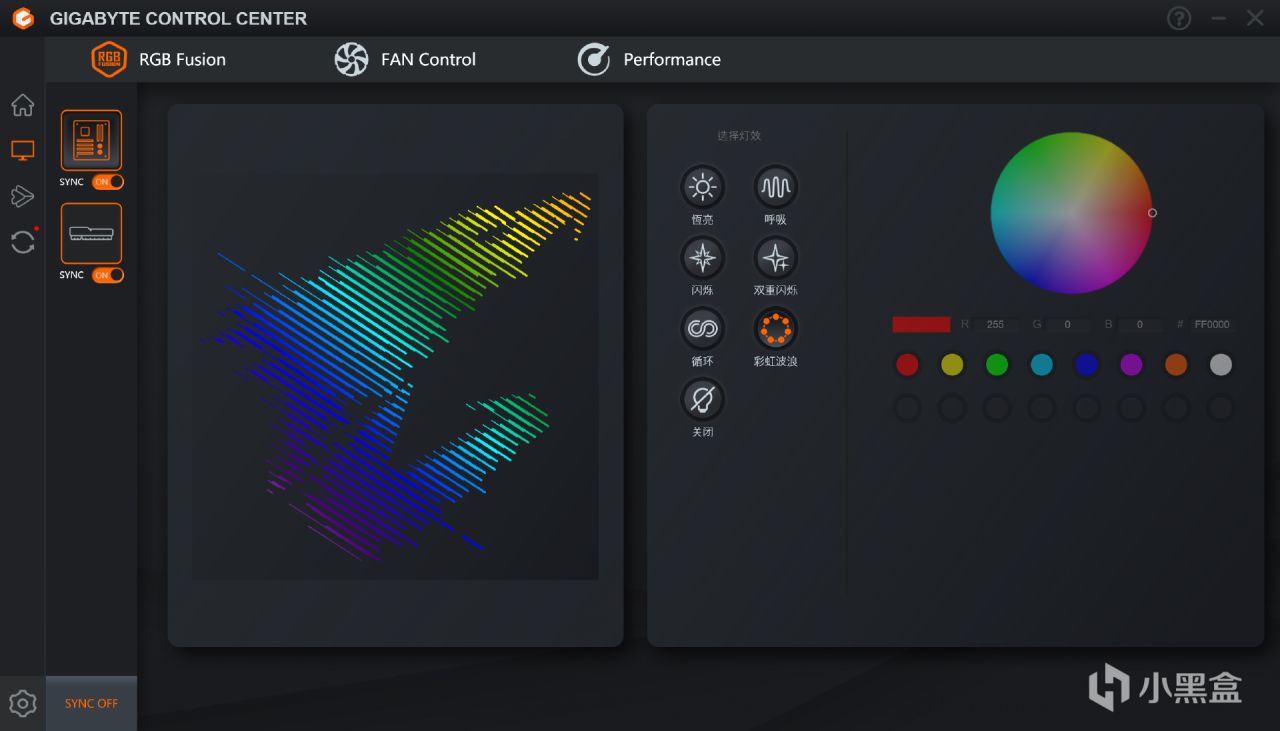This screenshot has height=731, width=1280.
Task: Open the settings gear
Action: pos(22,703)
